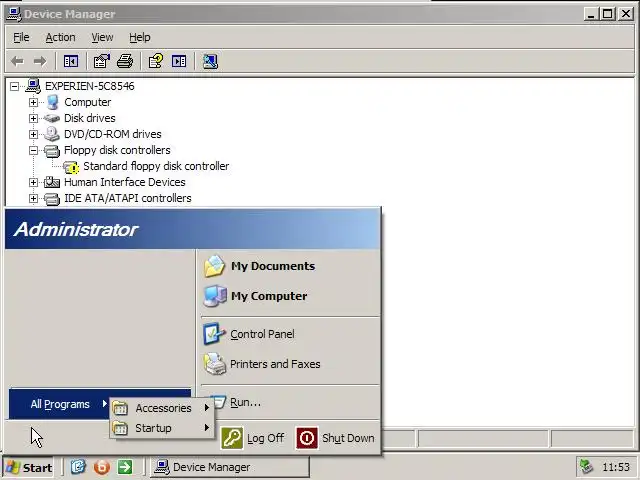Launch Internet Explorer from Quick Launch
This screenshot has width=640, height=480.
coord(78,467)
